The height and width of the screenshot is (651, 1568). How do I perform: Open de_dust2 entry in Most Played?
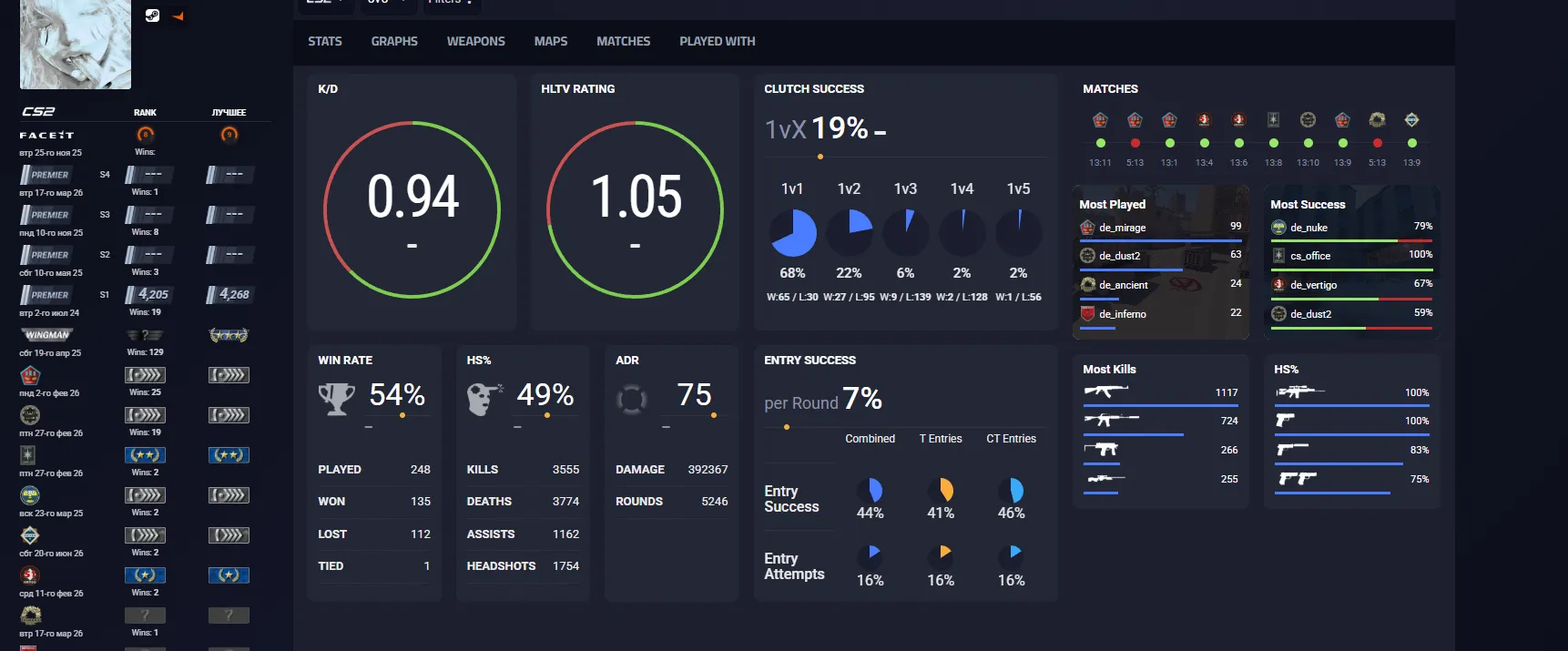click(x=1161, y=258)
